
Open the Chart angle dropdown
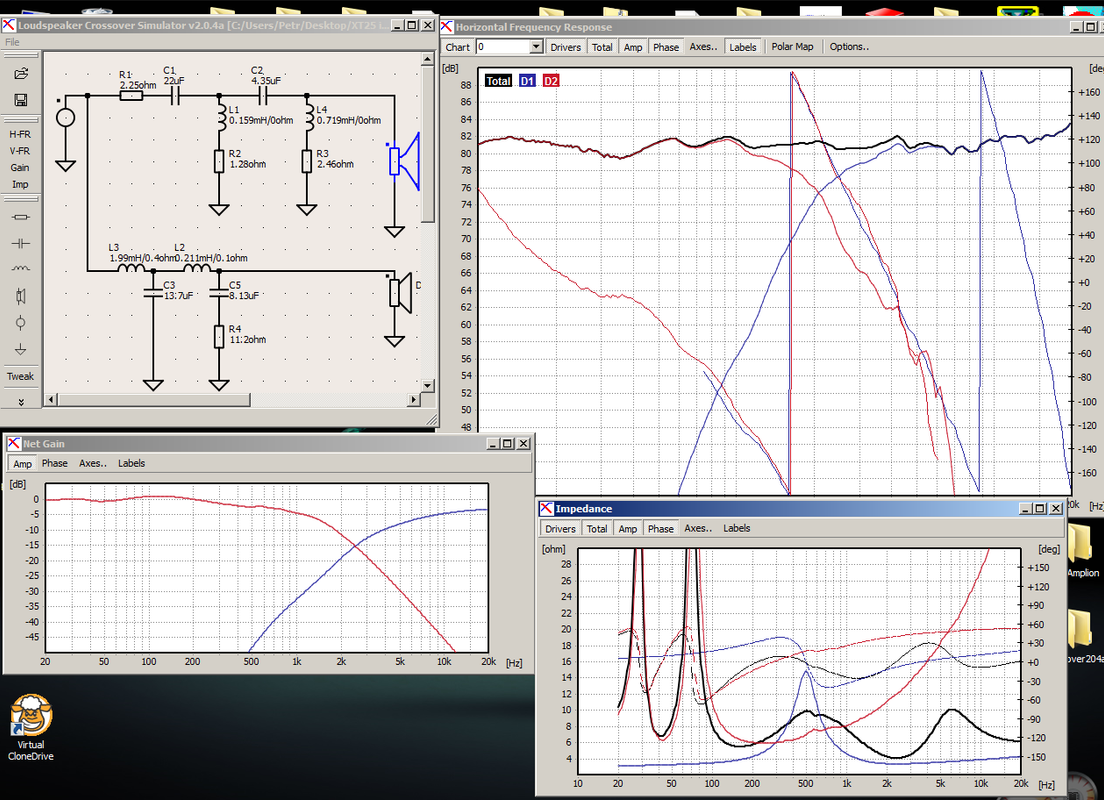click(x=536, y=47)
